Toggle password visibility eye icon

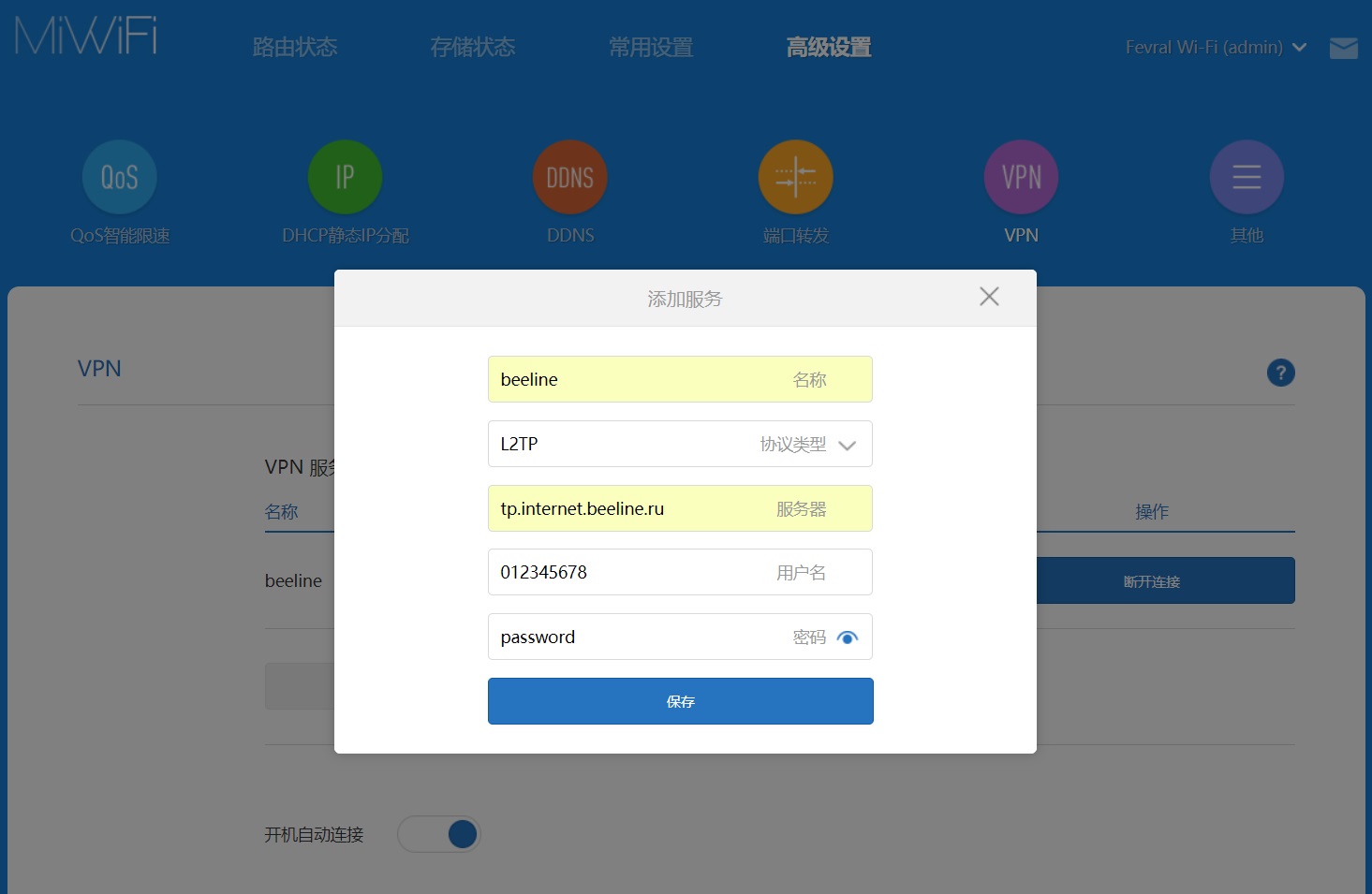coord(848,638)
